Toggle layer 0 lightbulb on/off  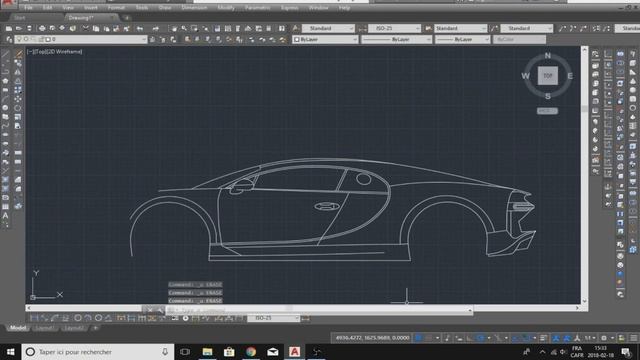pos(19,40)
